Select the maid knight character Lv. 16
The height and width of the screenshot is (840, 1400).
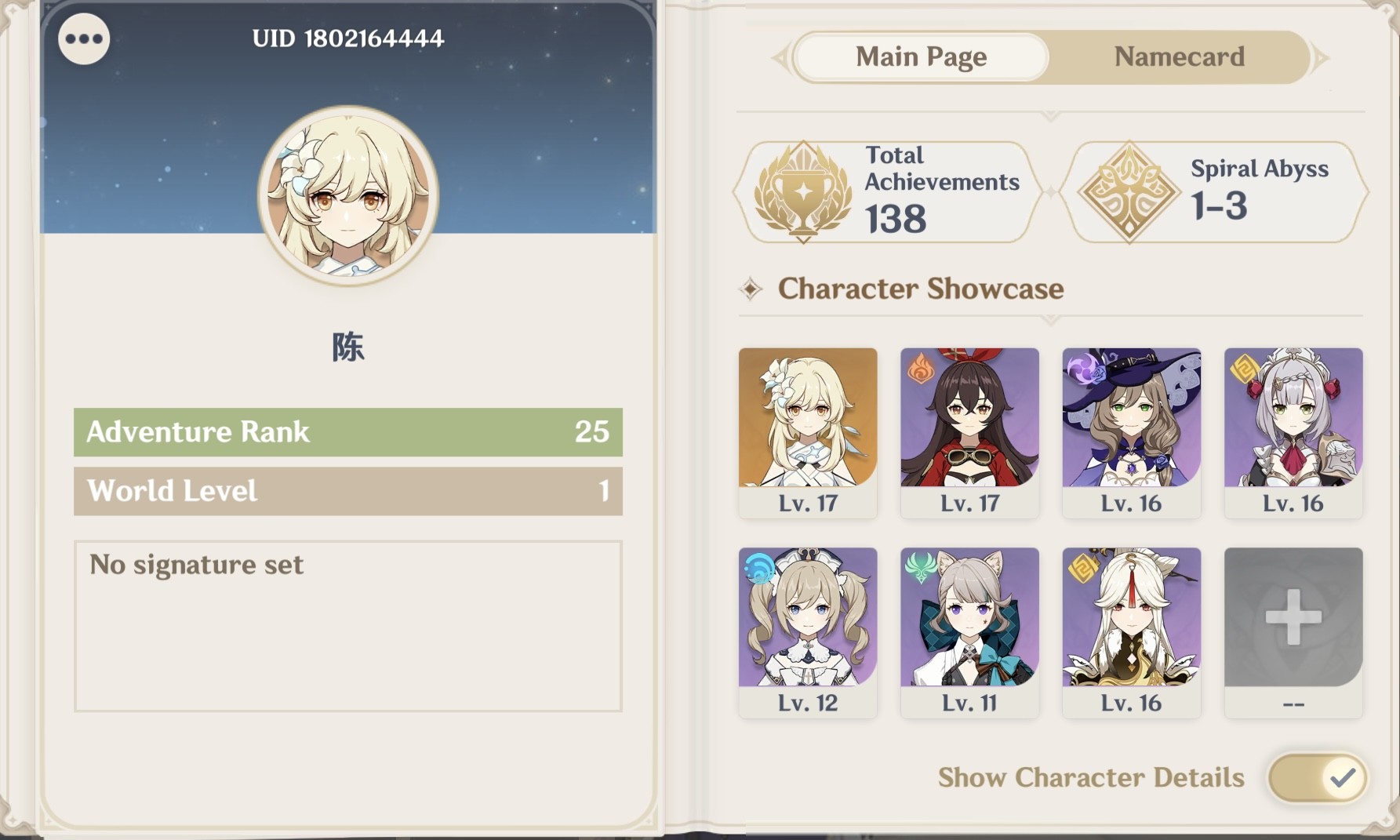tap(1293, 433)
